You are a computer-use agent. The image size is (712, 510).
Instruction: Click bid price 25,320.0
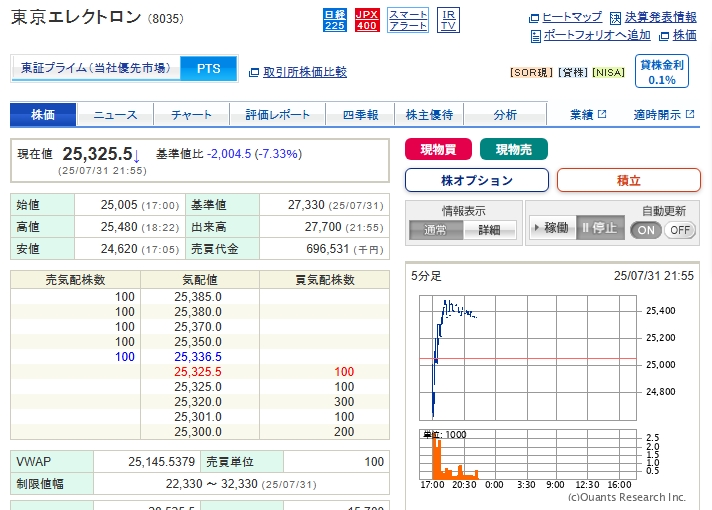[198, 402]
